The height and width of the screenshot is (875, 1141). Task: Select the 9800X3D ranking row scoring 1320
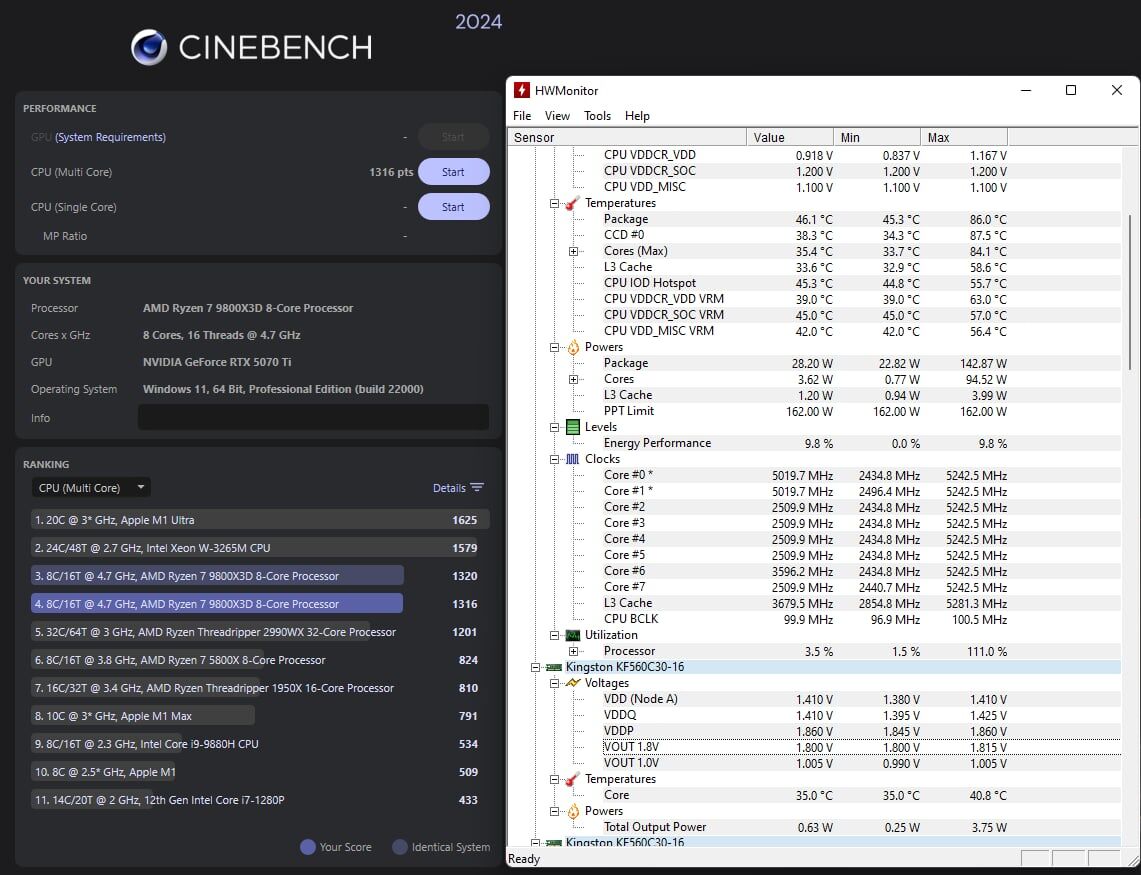click(260, 576)
